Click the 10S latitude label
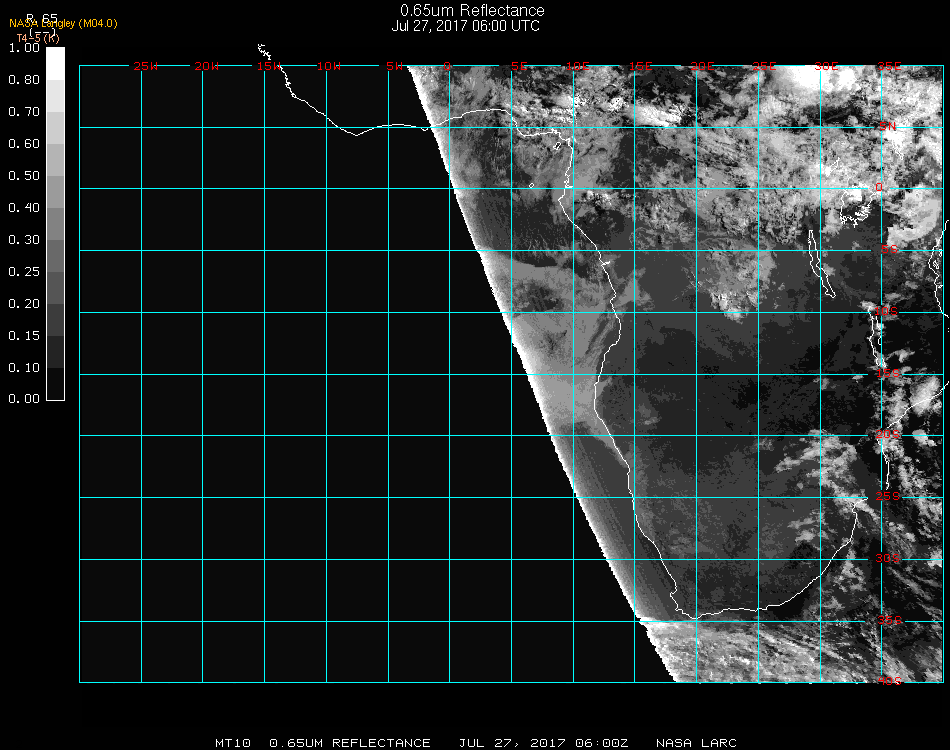 (x=886, y=311)
